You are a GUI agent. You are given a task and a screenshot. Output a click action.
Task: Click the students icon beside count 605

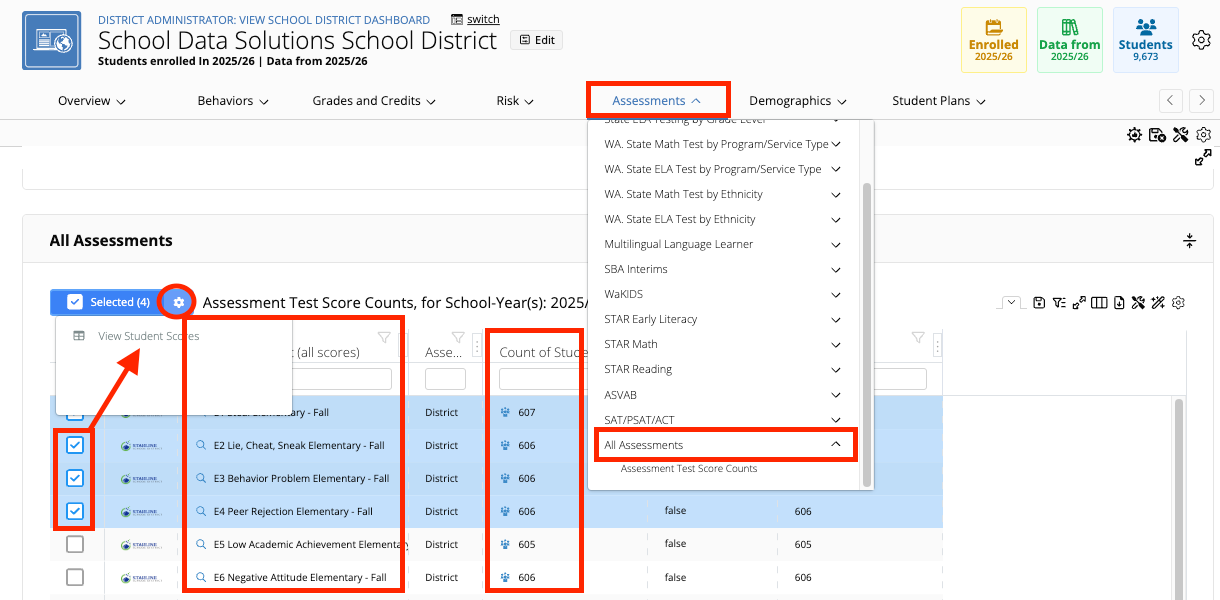pos(506,545)
